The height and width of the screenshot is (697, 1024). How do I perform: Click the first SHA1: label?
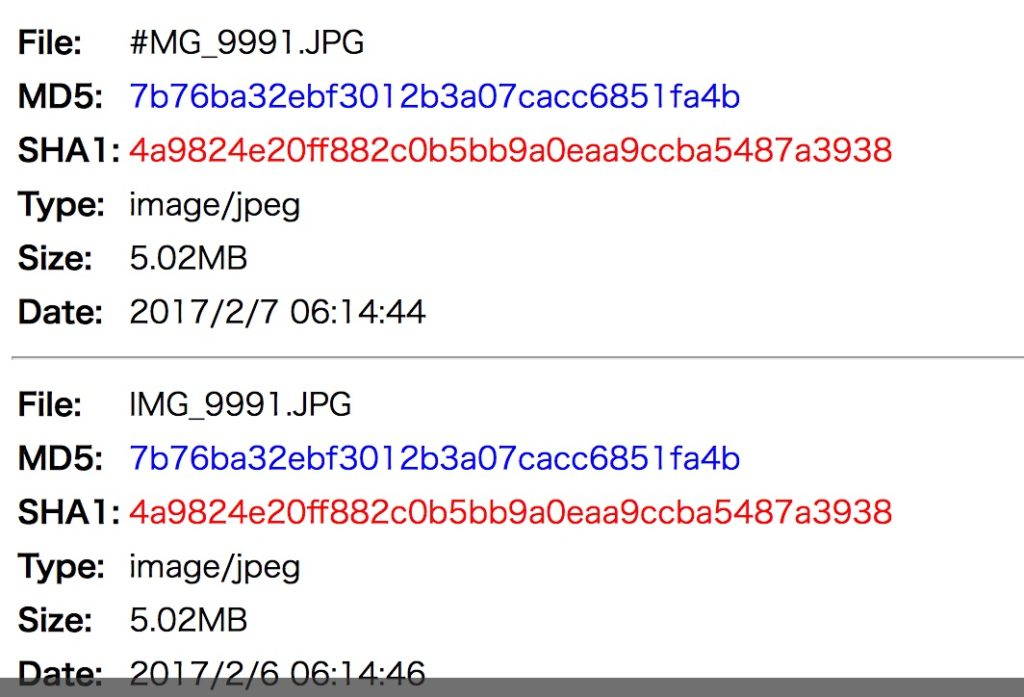[x=69, y=150]
